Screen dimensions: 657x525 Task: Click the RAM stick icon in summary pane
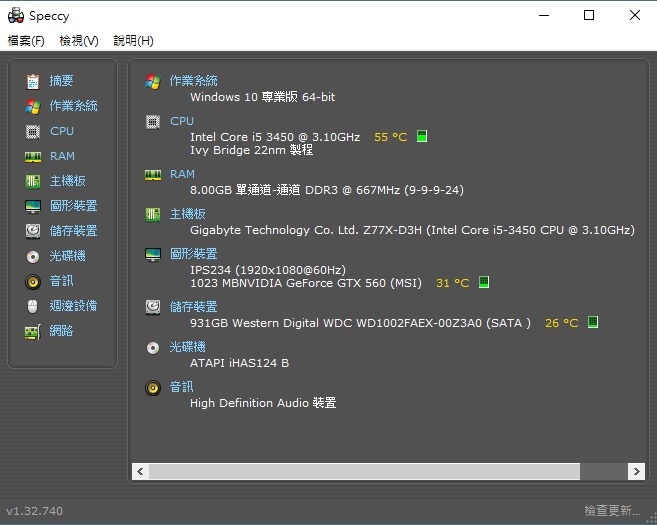pos(153,175)
